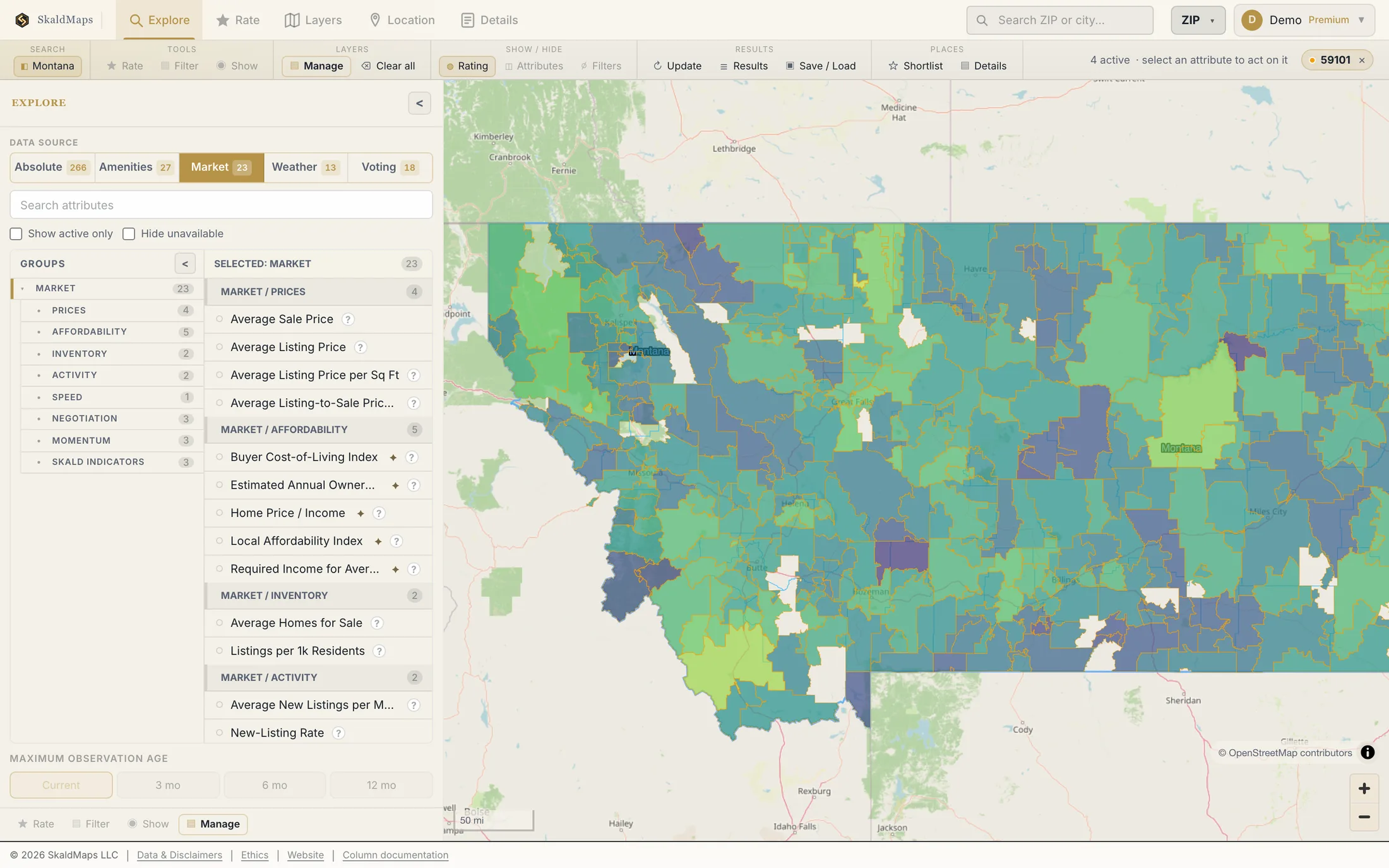This screenshot has width=1389, height=868.
Task: Open the Data & Disclaimers link
Action: tap(179, 855)
